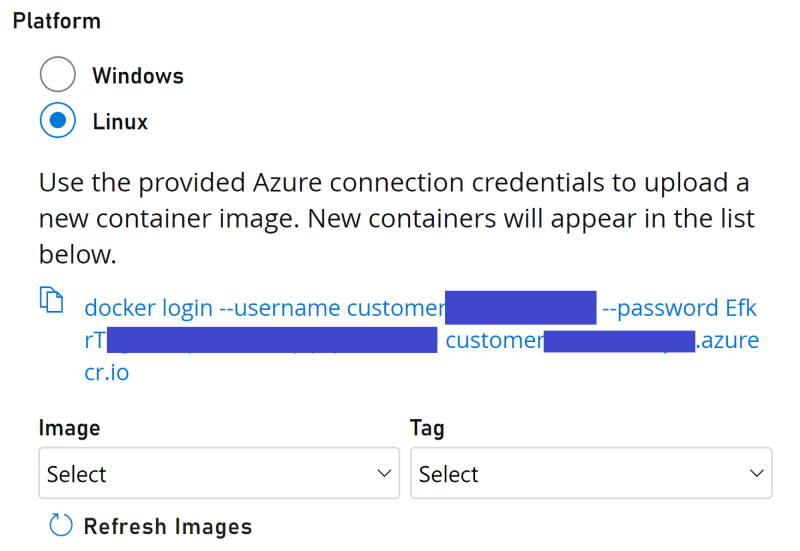Expand the Tag dropdown chevron arrow

(757, 473)
